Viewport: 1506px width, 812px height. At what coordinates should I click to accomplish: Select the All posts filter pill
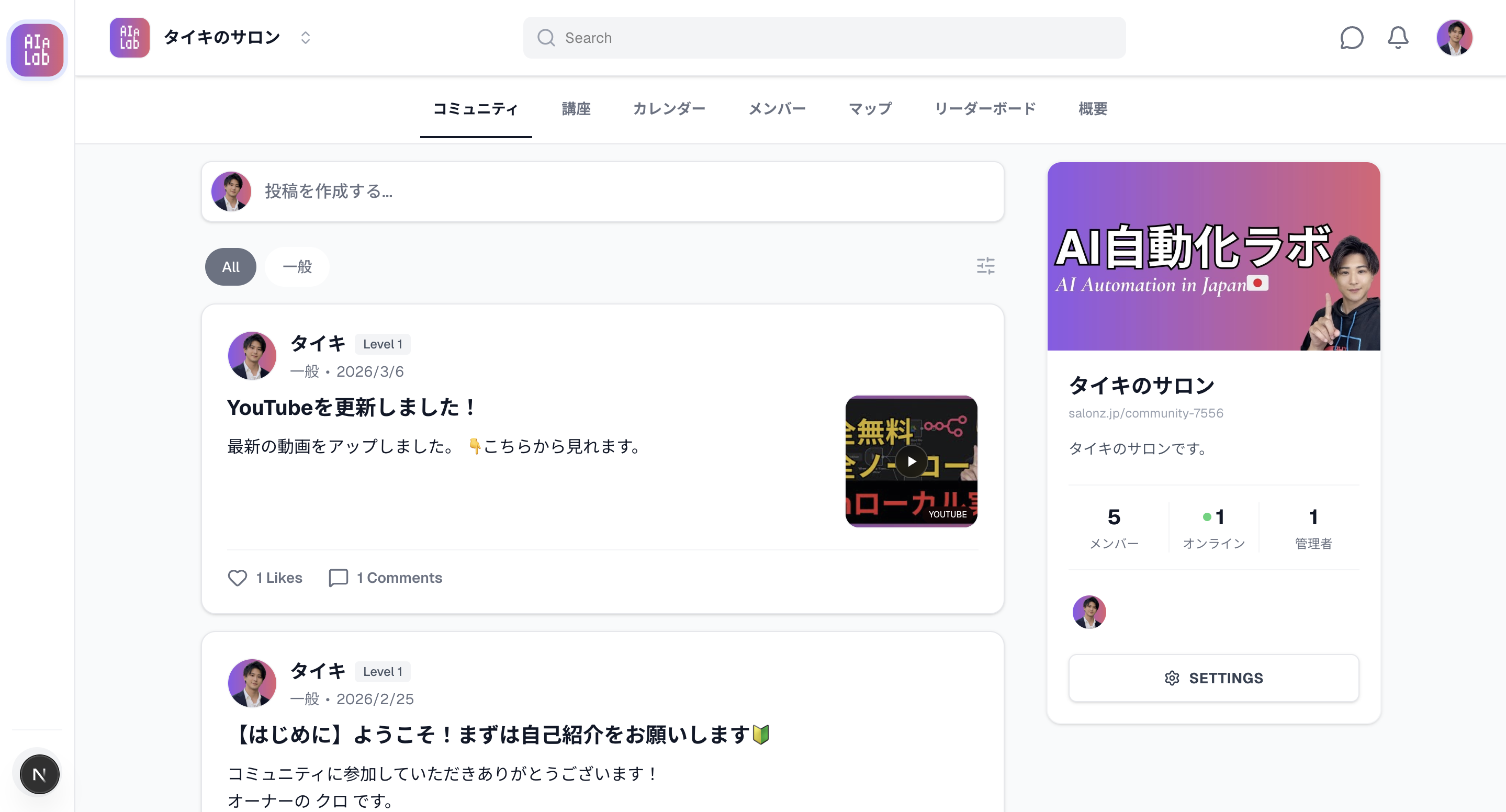230,267
